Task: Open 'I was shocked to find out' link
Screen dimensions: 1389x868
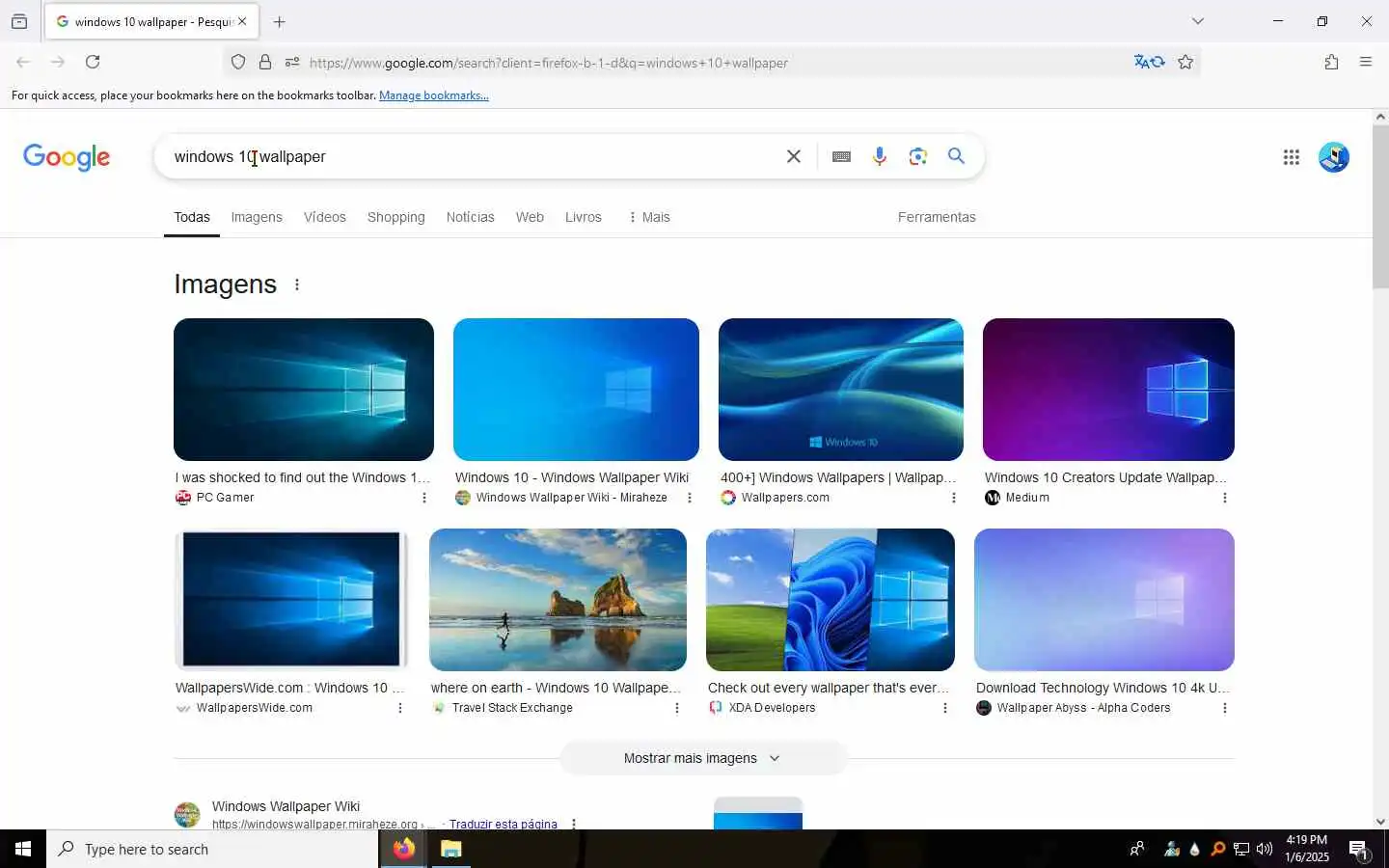Action: click(x=302, y=477)
